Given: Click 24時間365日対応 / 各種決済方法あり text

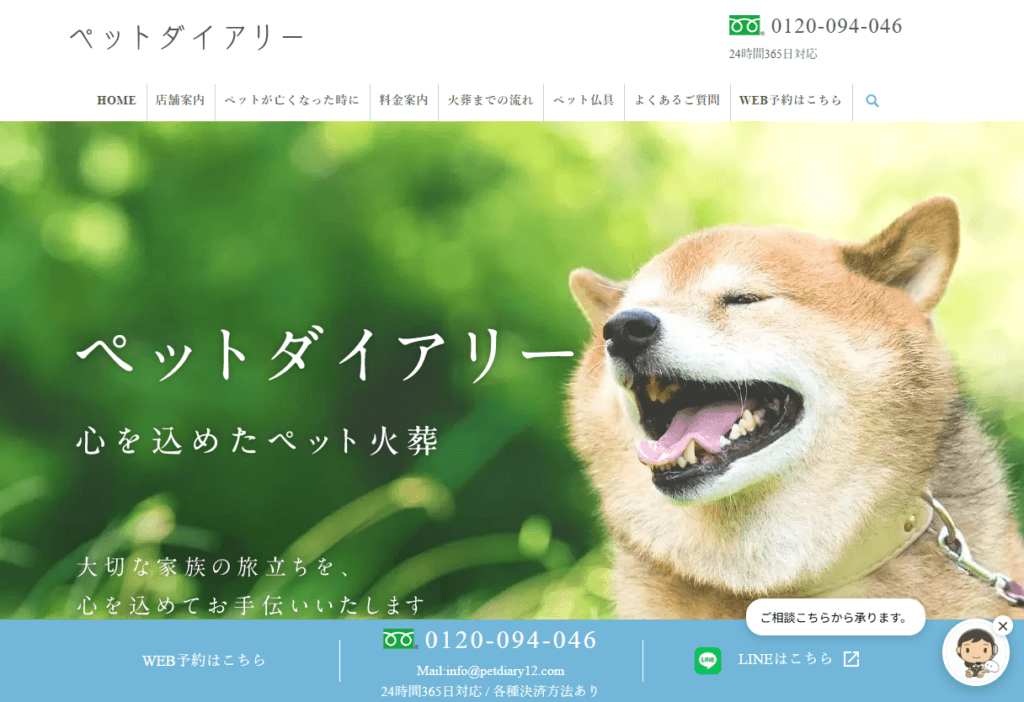Looking at the screenshot, I should pos(490,691).
